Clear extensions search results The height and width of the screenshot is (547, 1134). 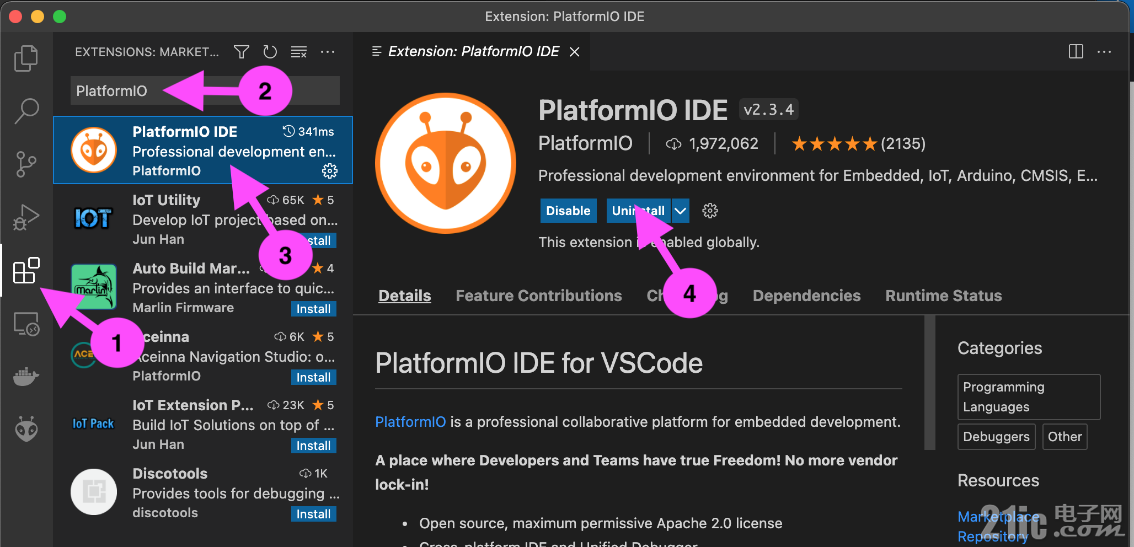[x=299, y=52]
